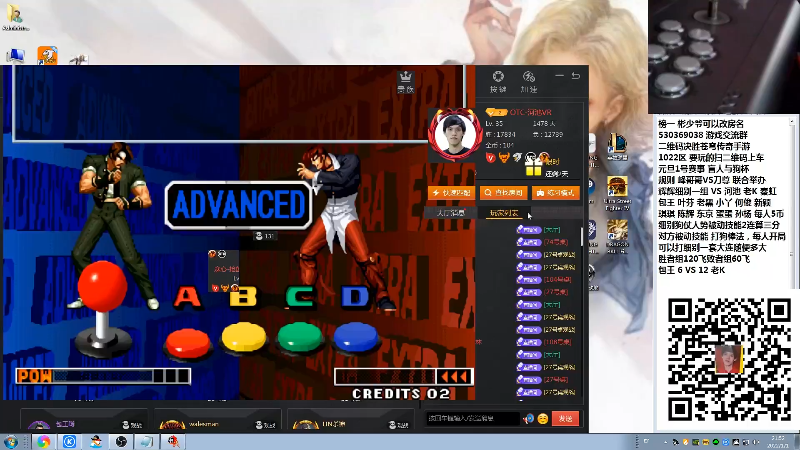Click the first purple badge in player list
The width and height of the screenshot is (800, 450).
529,230
